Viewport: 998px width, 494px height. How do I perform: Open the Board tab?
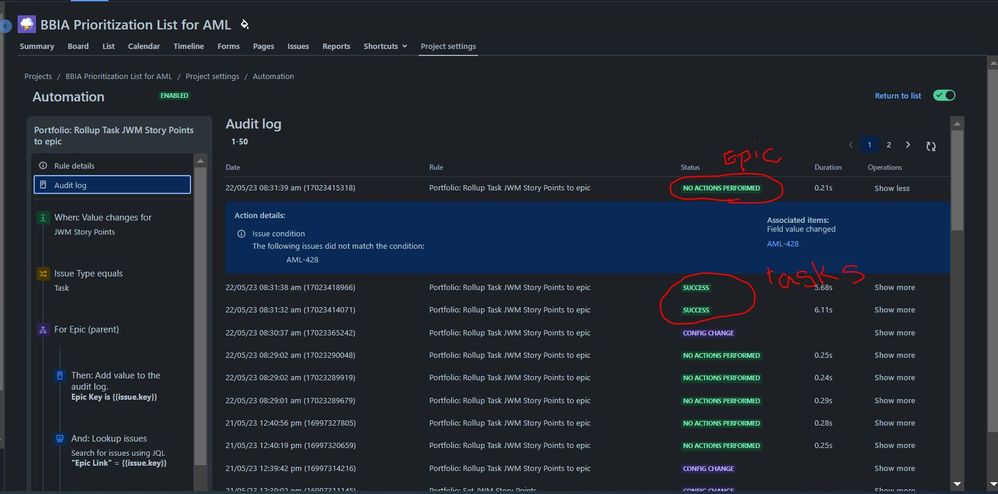[x=78, y=46]
